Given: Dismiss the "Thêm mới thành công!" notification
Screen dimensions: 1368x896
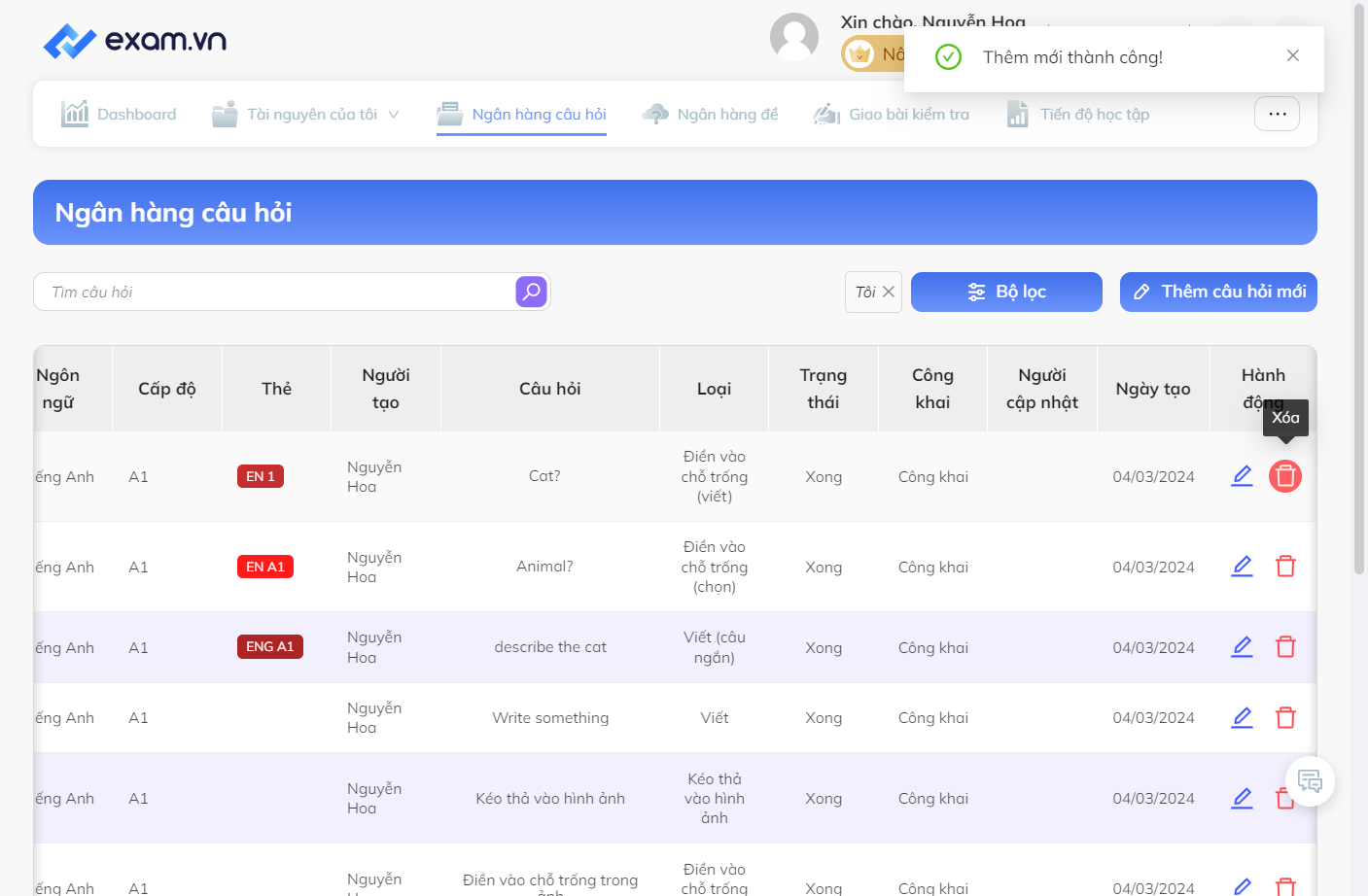Looking at the screenshot, I should [1292, 55].
